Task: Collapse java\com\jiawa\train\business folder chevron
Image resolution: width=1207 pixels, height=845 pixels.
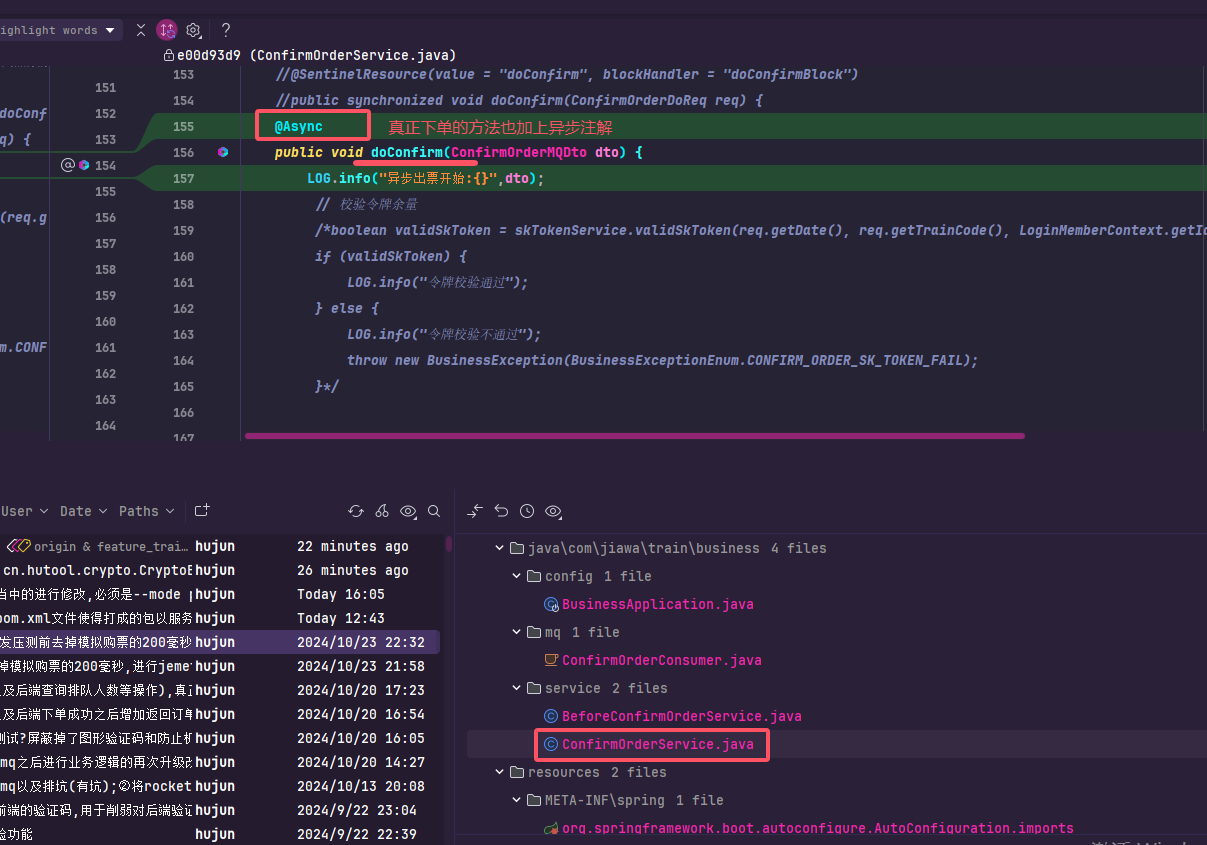Action: pos(500,548)
